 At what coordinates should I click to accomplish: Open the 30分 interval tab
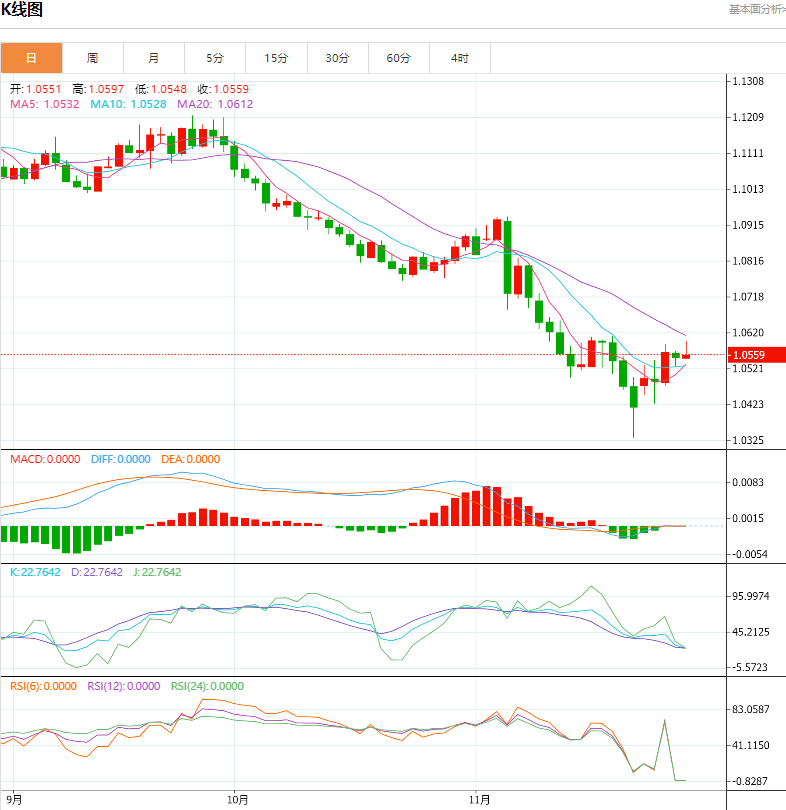[337, 58]
